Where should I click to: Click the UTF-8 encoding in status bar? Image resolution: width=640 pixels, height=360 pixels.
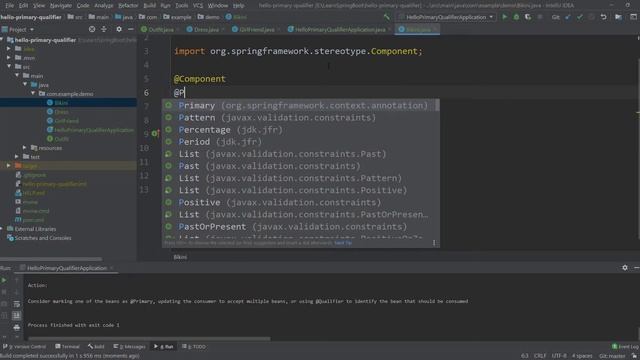(x=559, y=356)
